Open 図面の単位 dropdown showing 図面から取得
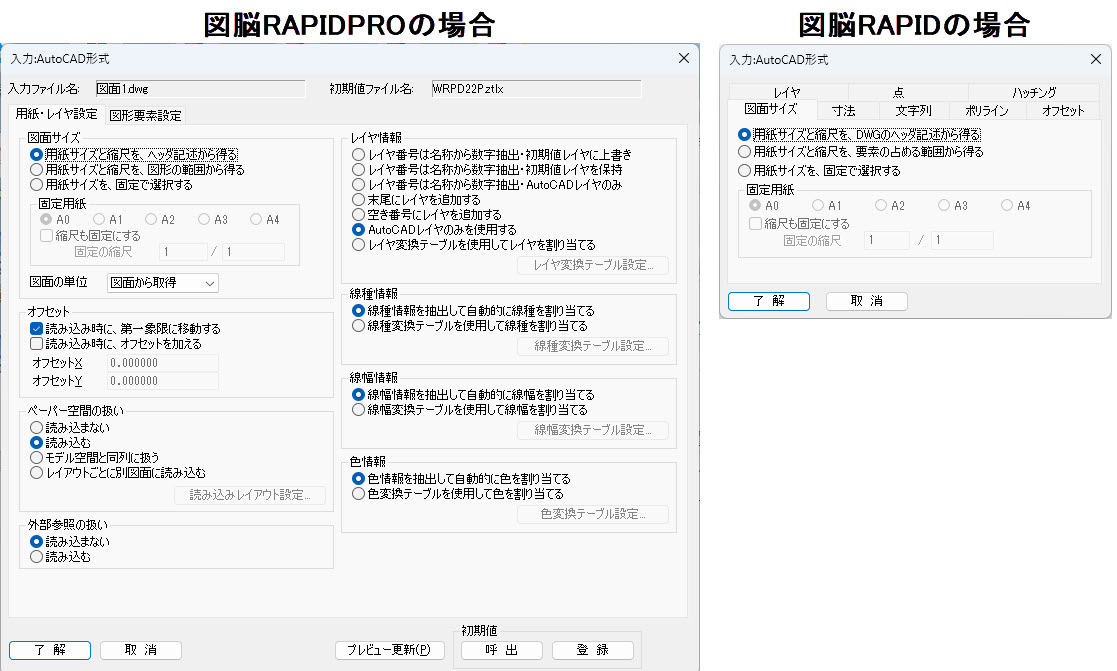Screen dimensions: 1117x671 pos(162,283)
